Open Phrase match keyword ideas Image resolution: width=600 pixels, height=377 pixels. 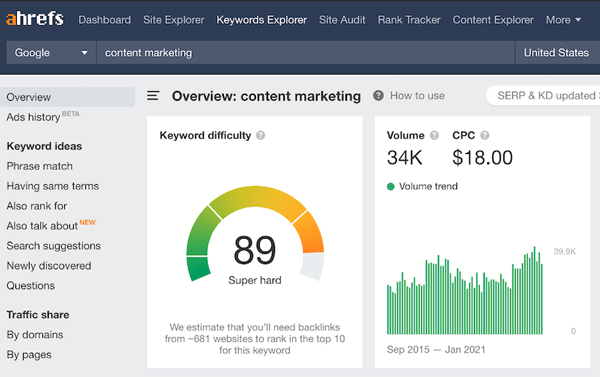click(39, 166)
